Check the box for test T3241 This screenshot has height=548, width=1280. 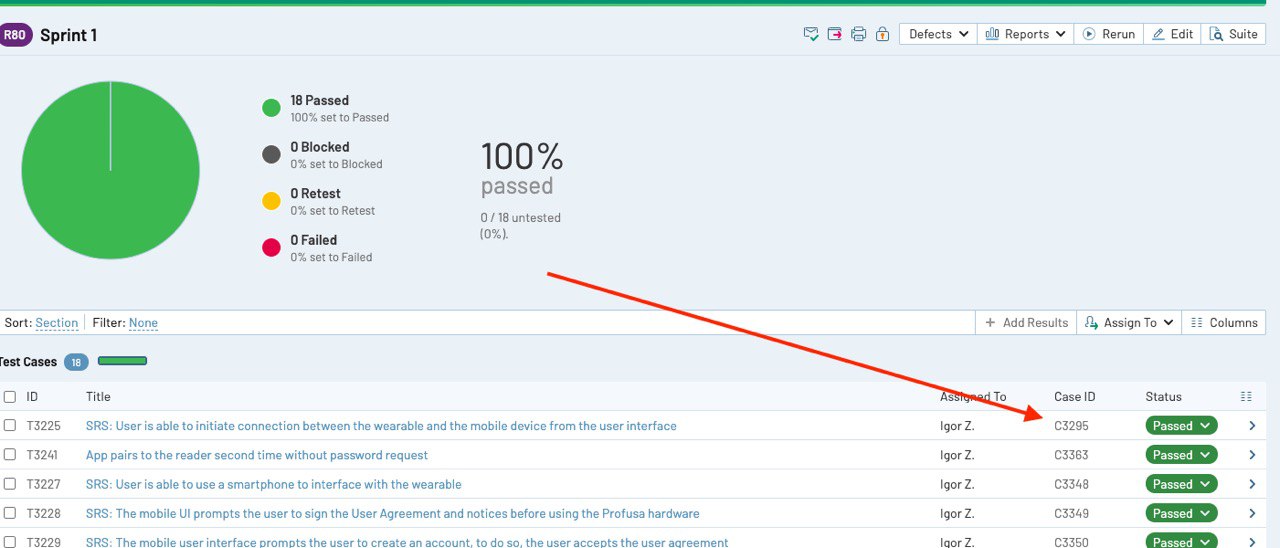coord(10,454)
